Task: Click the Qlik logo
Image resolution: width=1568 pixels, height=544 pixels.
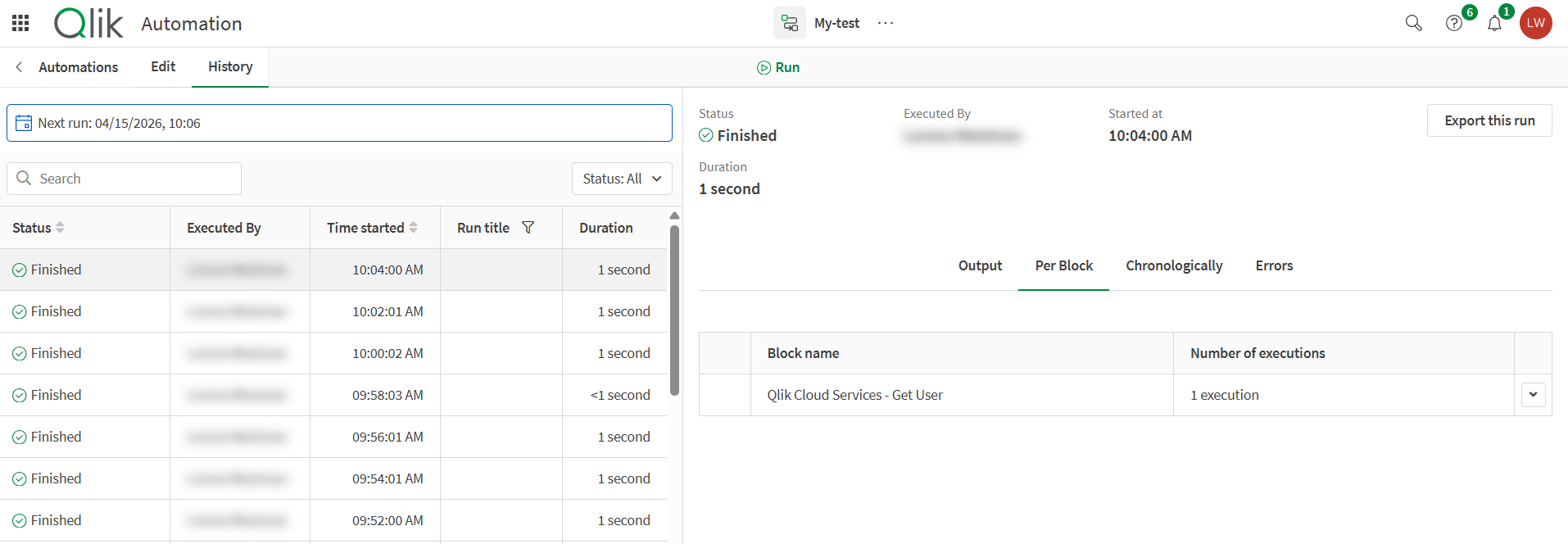Action: pos(88,23)
